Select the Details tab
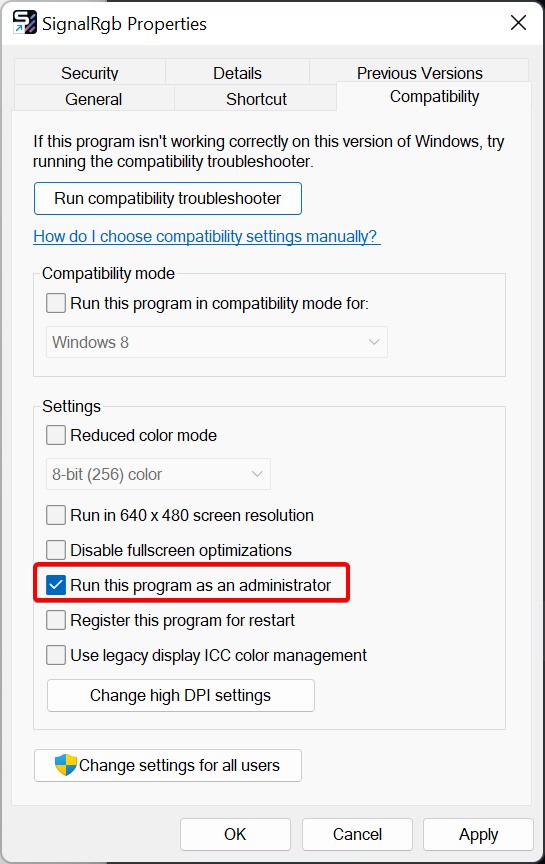 tap(238, 72)
